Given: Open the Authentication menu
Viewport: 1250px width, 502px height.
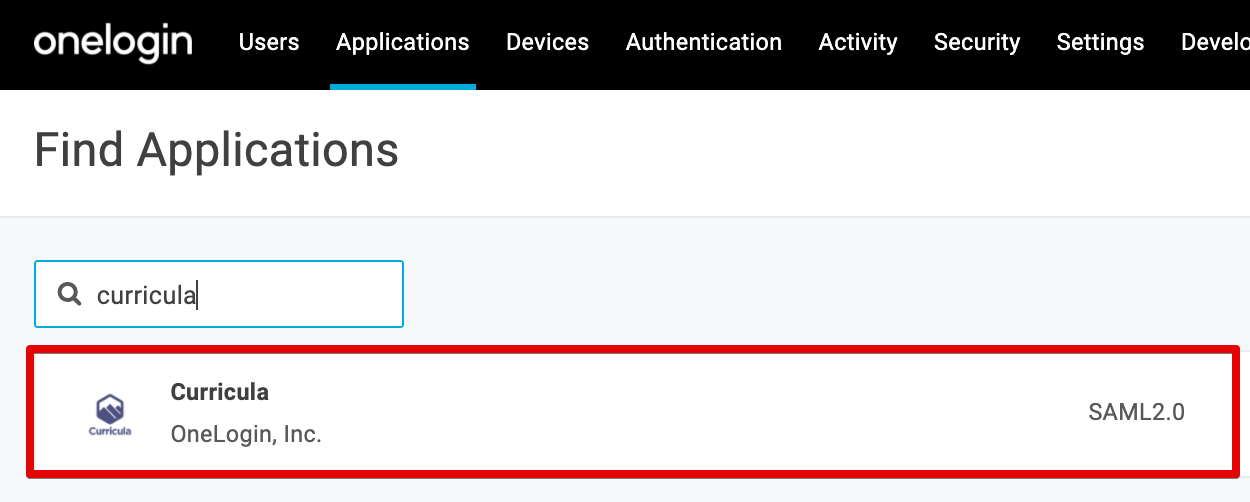Looking at the screenshot, I should (x=704, y=43).
